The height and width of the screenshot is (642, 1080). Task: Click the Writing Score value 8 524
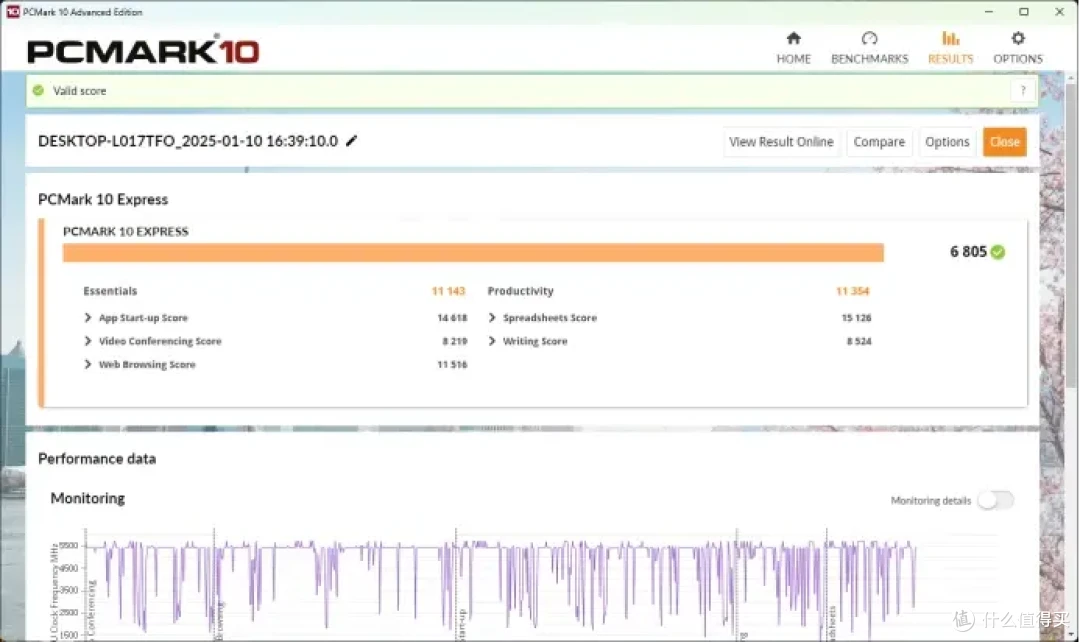pyautogui.click(x=859, y=341)
